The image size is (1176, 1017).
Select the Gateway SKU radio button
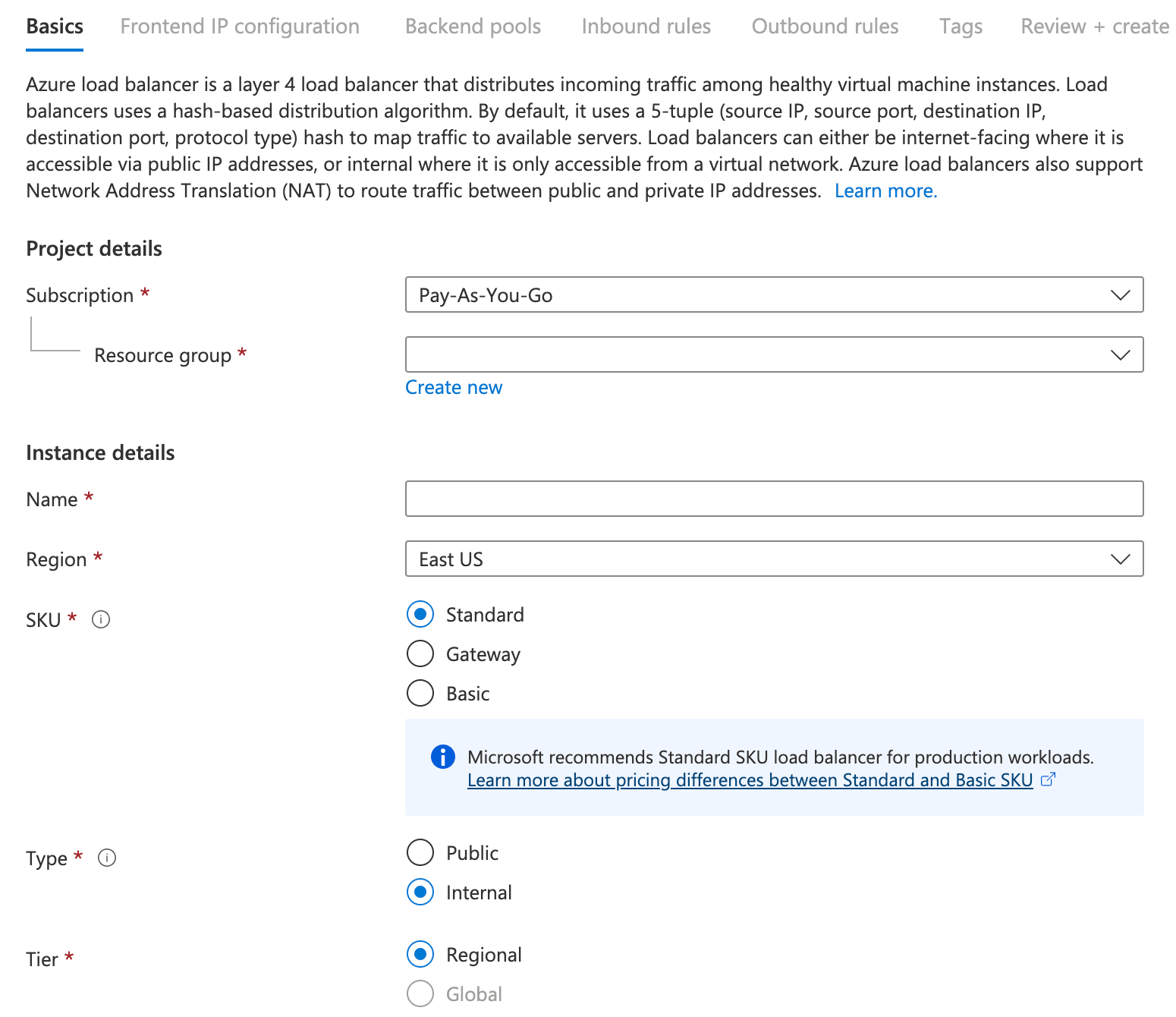[x=420, y=653]
